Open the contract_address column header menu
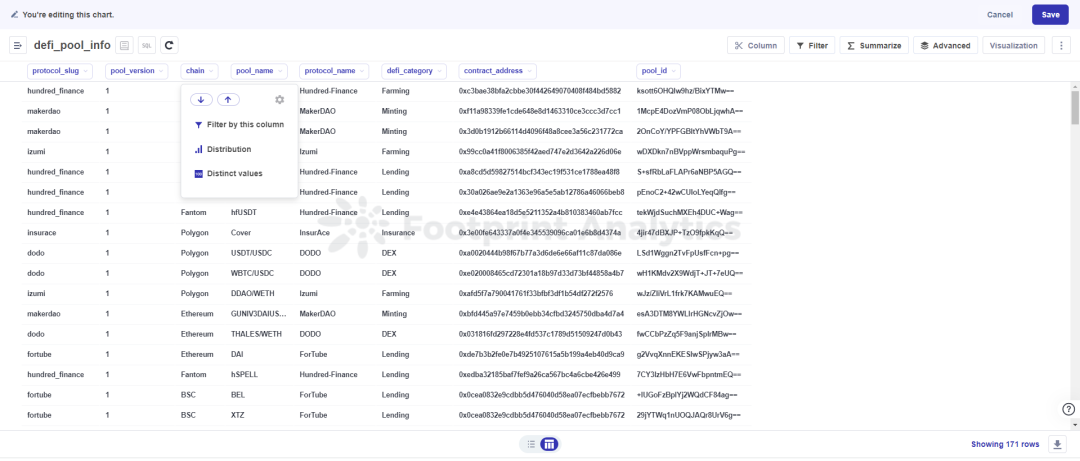This screenshot has width=1080, height=461. click(497, 70)
